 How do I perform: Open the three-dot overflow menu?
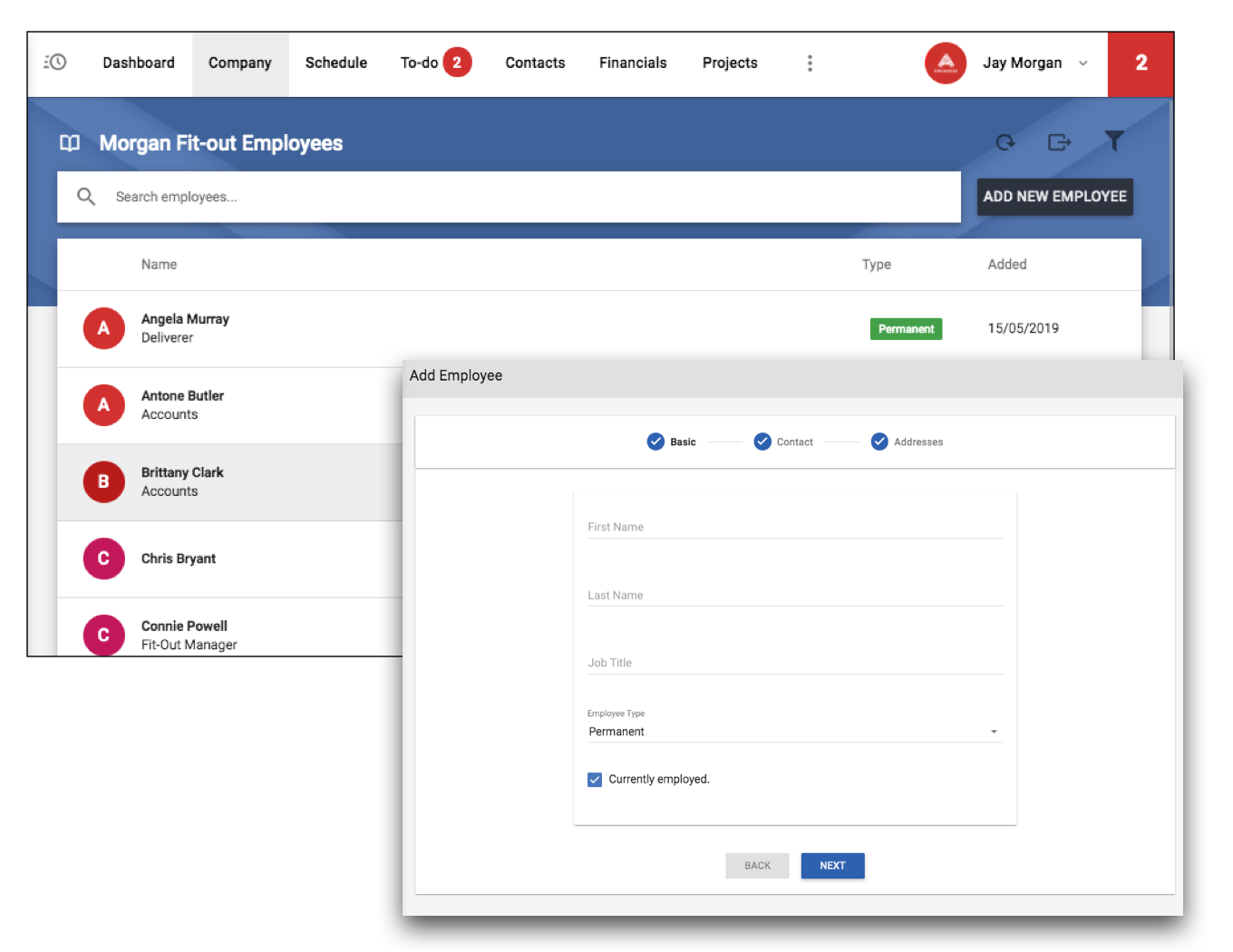point(810,63)
